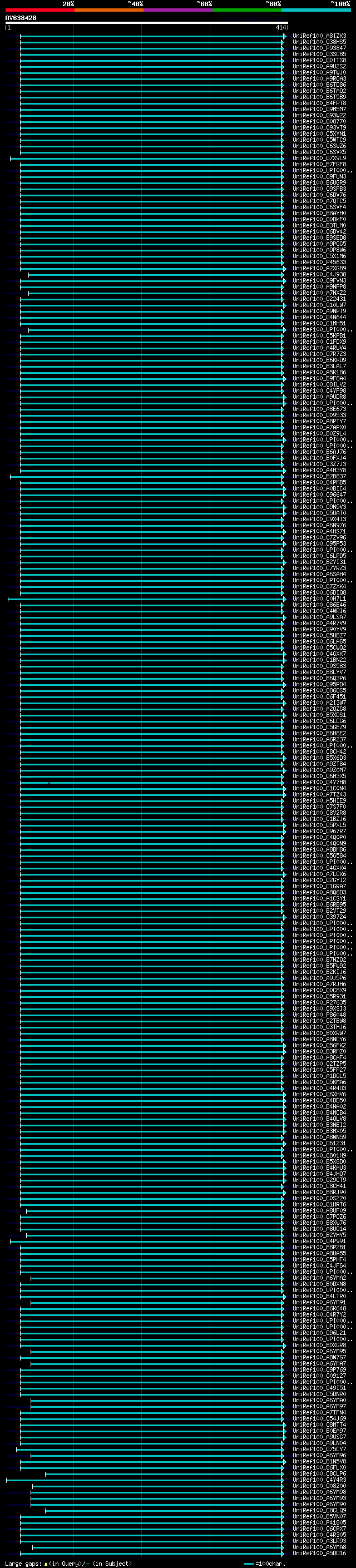
Task: Select the UniRef100_A4HS71 label
Action: coord(319,531)
